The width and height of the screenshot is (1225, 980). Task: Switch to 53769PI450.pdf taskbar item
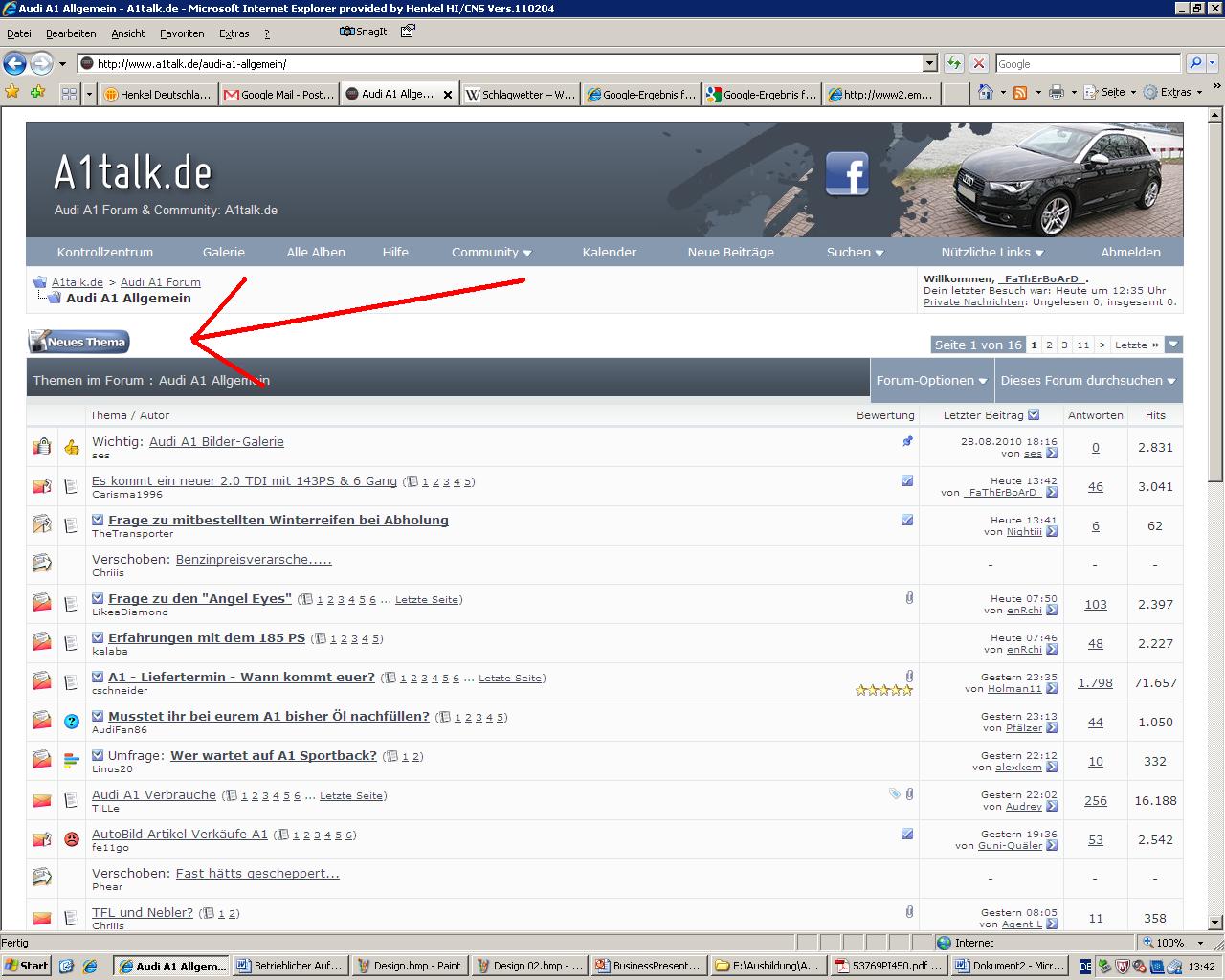click(887, 966)
